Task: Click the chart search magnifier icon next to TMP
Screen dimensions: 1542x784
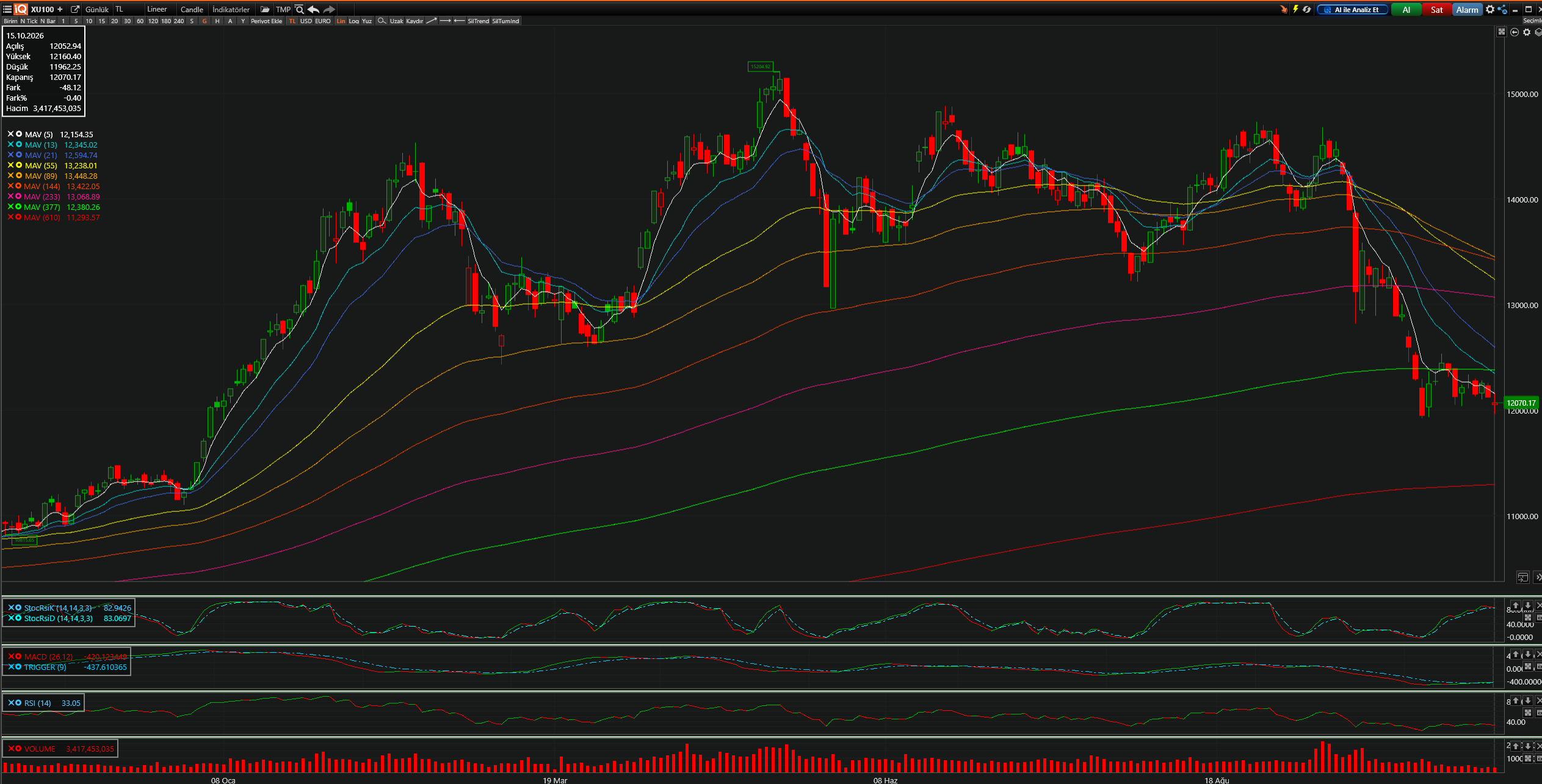Action: pos(299,9)
